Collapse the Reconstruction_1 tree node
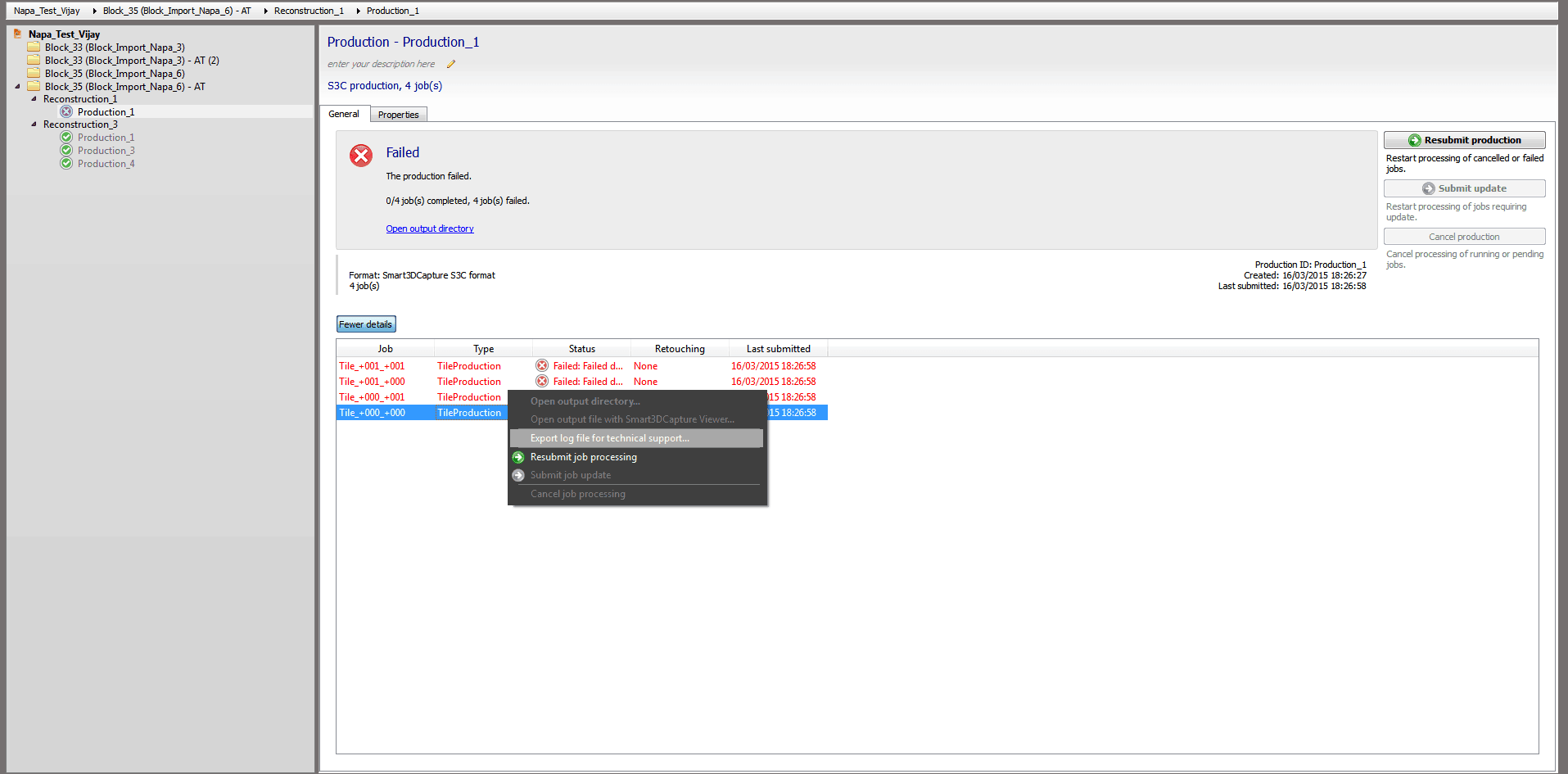 click(x=34, y=99)
